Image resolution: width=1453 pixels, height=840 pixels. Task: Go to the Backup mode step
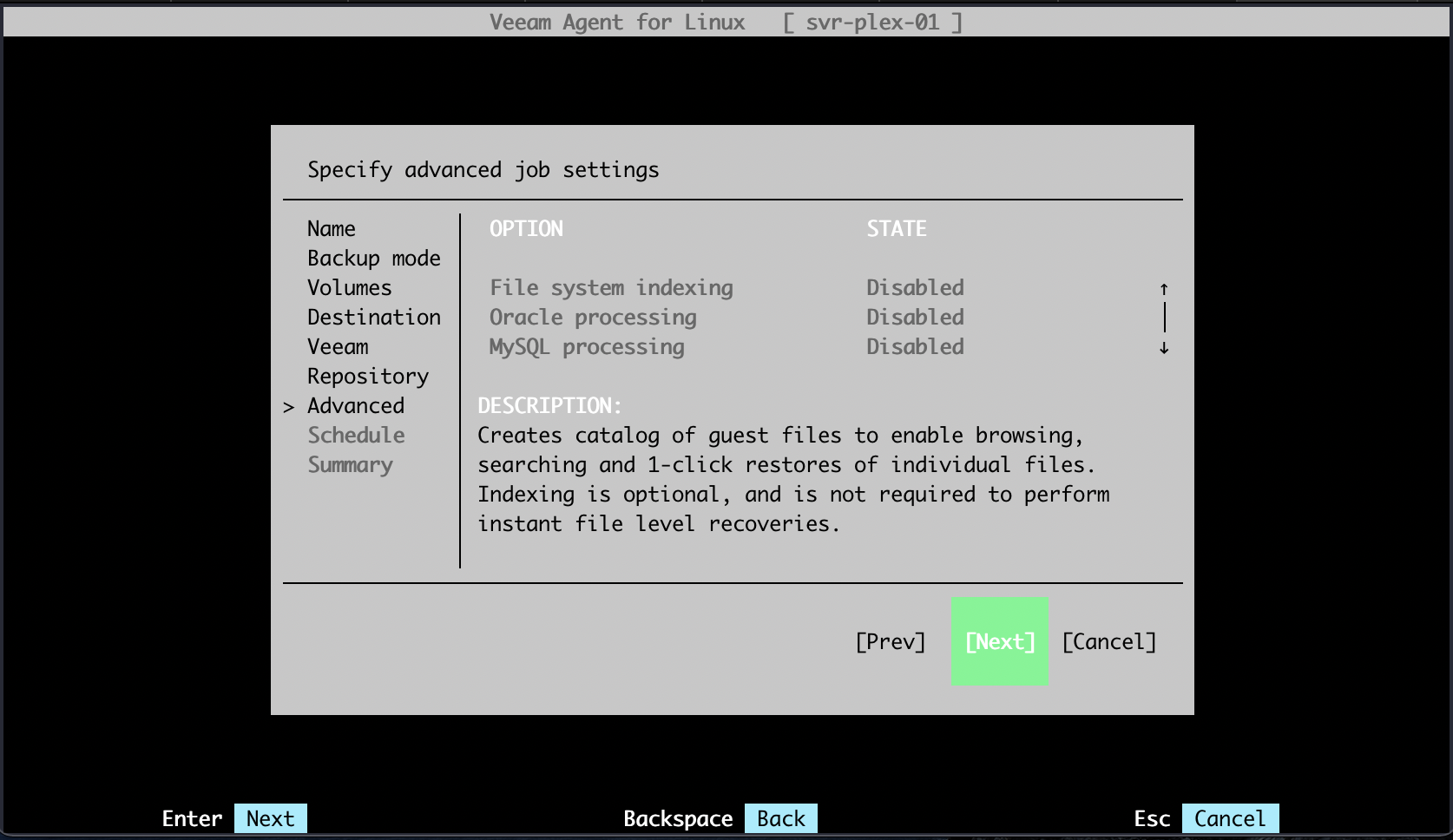[374, 258]
